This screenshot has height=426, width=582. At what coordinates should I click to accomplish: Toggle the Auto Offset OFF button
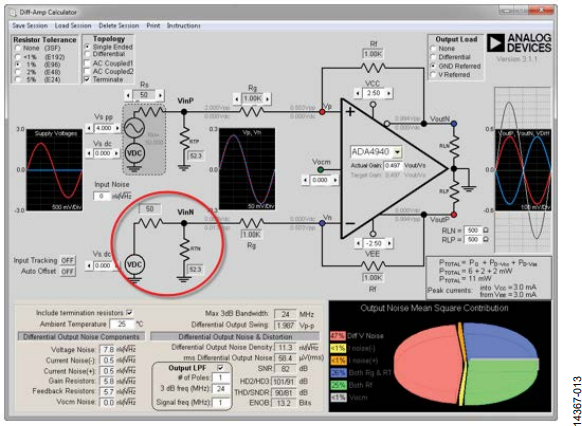coord(68,271)
